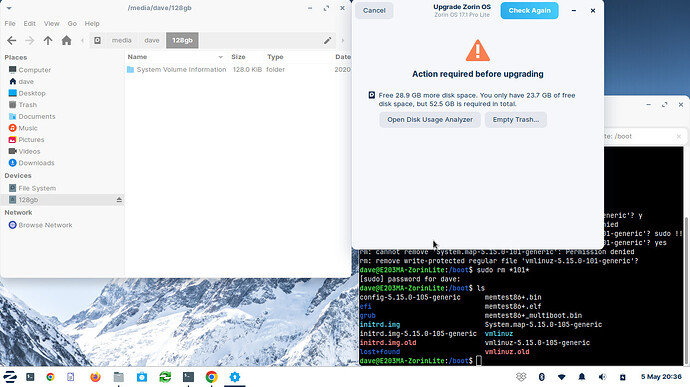The height and width of the screenshot is (387, 690).
Task: Open the text editor taskbar icon
Action: coord(71,377)
